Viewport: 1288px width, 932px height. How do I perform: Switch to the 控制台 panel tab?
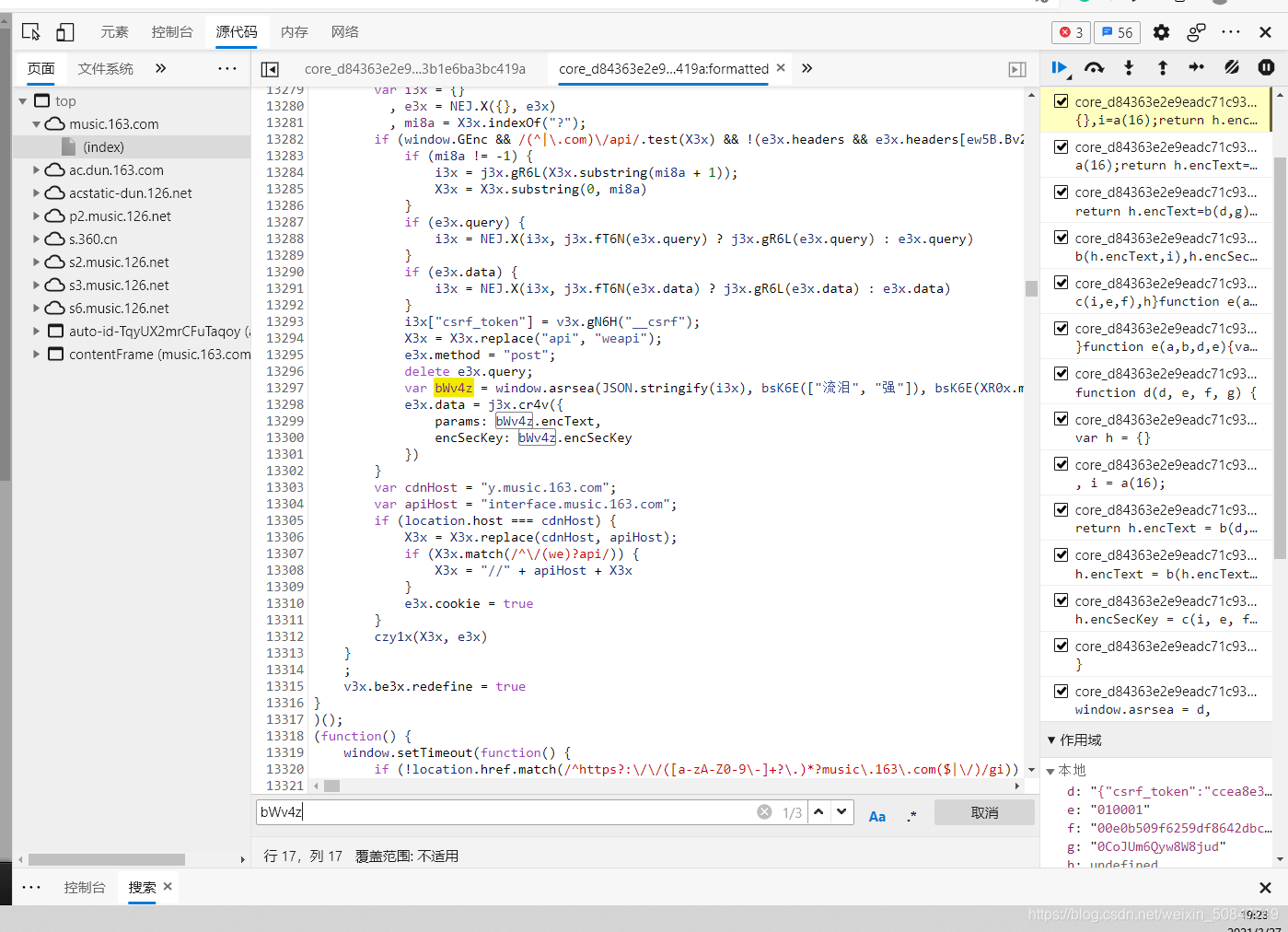(x=172, y=32)
